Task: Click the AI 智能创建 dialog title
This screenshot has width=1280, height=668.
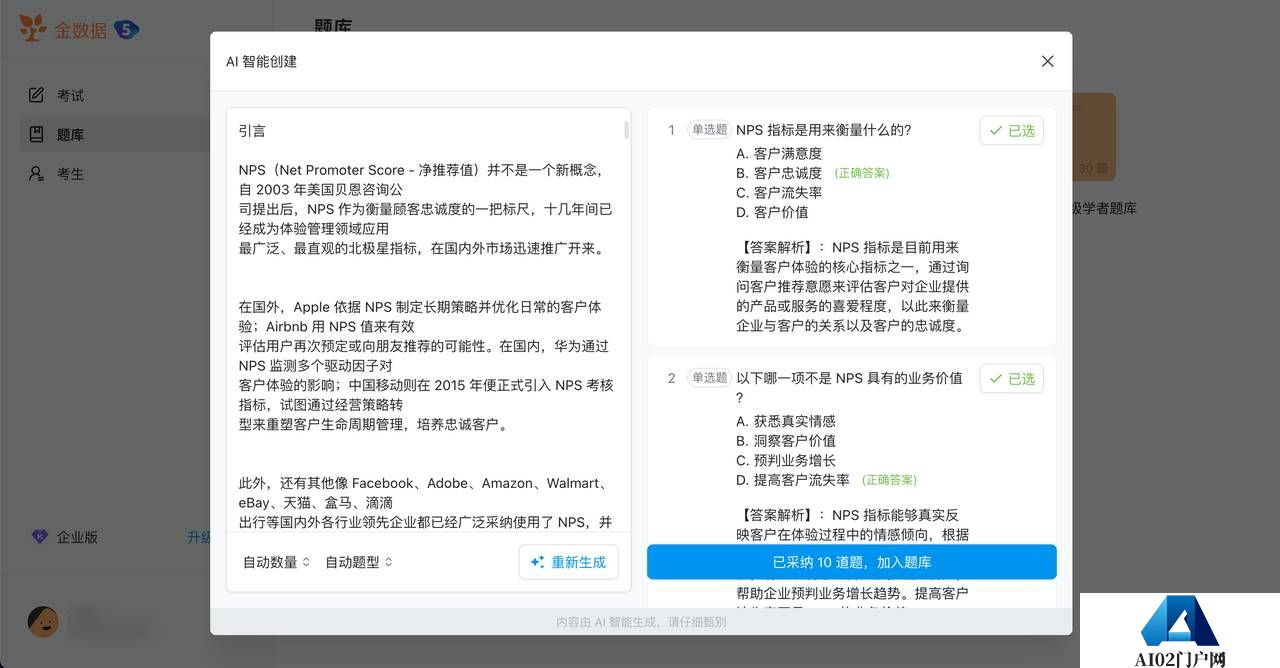Action: (261, 61)
